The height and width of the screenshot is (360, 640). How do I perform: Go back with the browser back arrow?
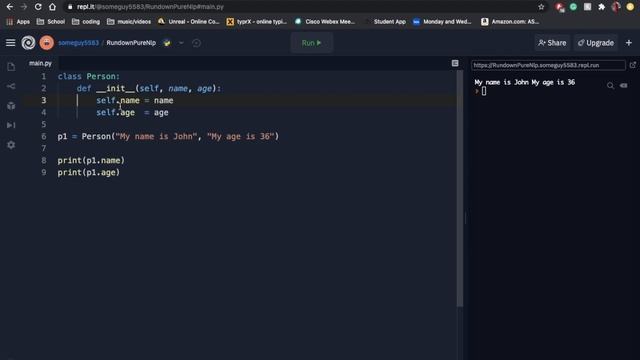[x=9, y=7]
